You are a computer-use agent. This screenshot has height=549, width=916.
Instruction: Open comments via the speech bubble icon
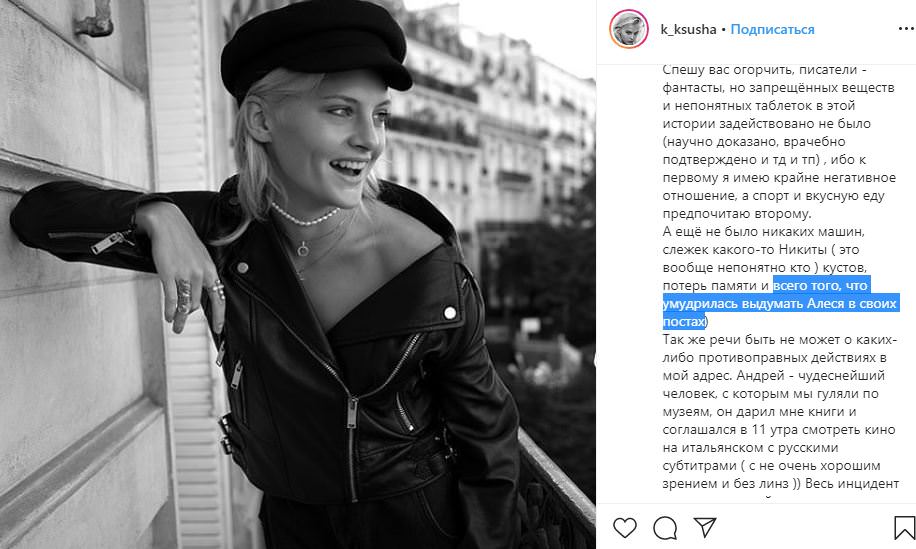point(665,527)
